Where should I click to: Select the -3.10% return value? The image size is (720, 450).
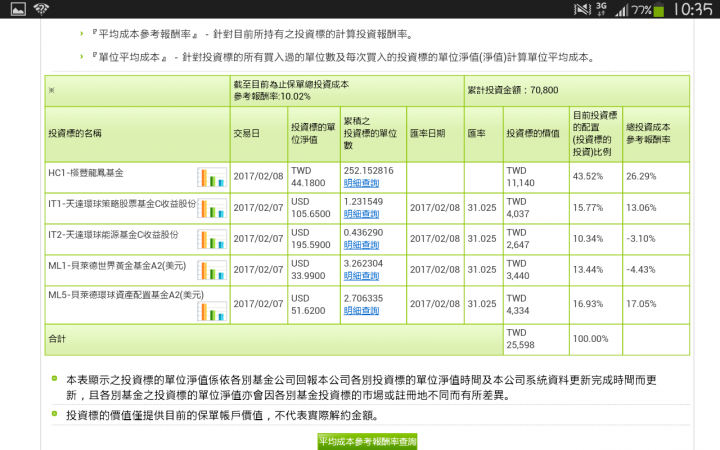pos(641,239)
